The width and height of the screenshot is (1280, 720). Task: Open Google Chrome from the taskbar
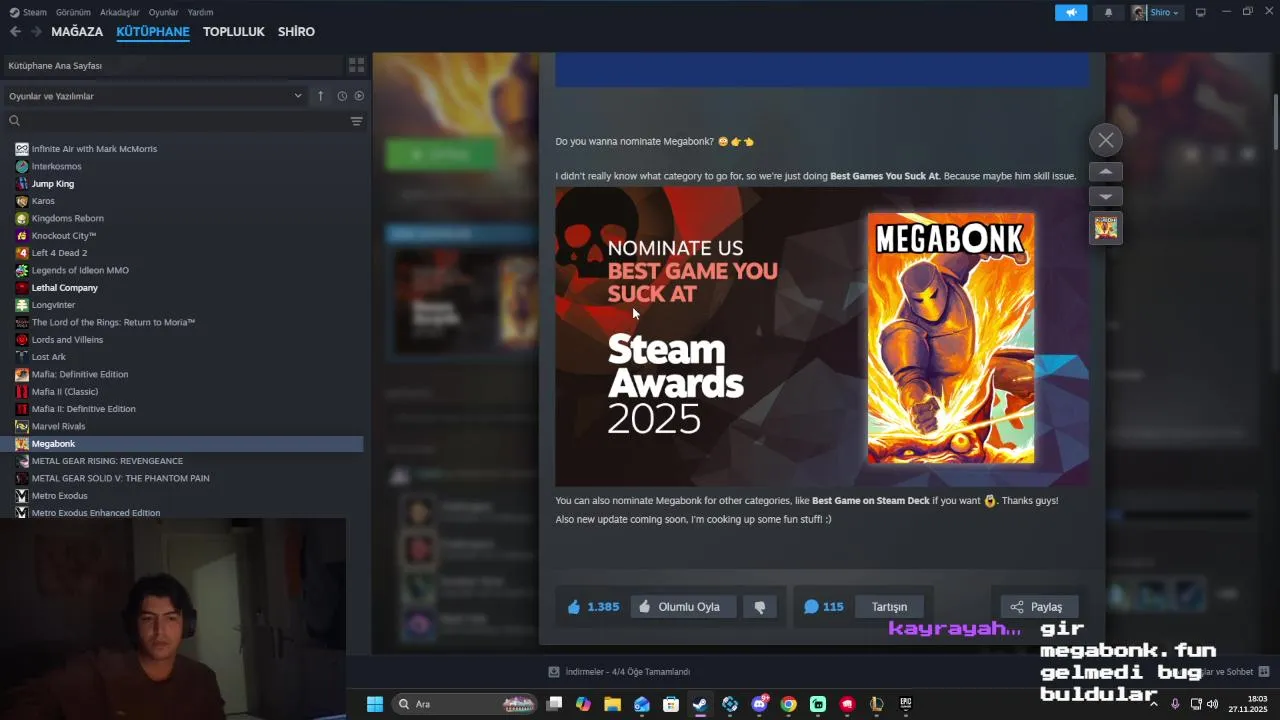point(789,704)
